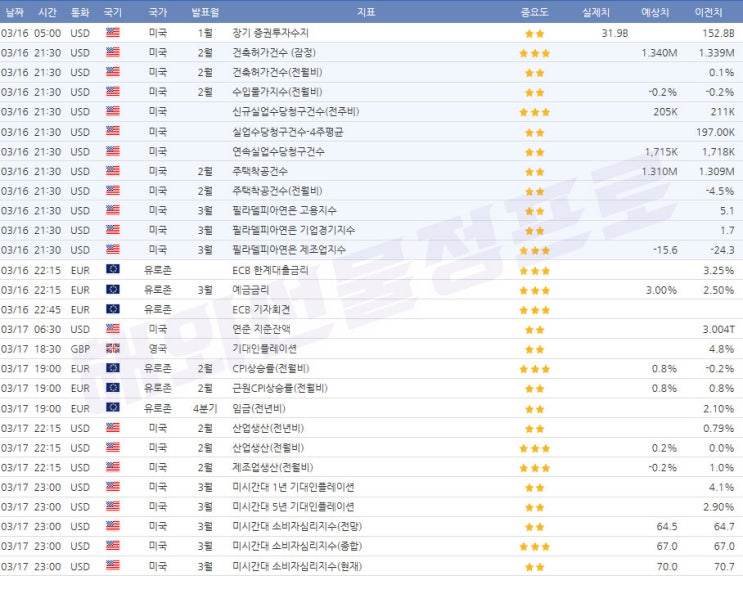Screen dimensions: 743x594
Task: Select the indicator 주택착공건수(전월비)
Action: tap(277, 190)
